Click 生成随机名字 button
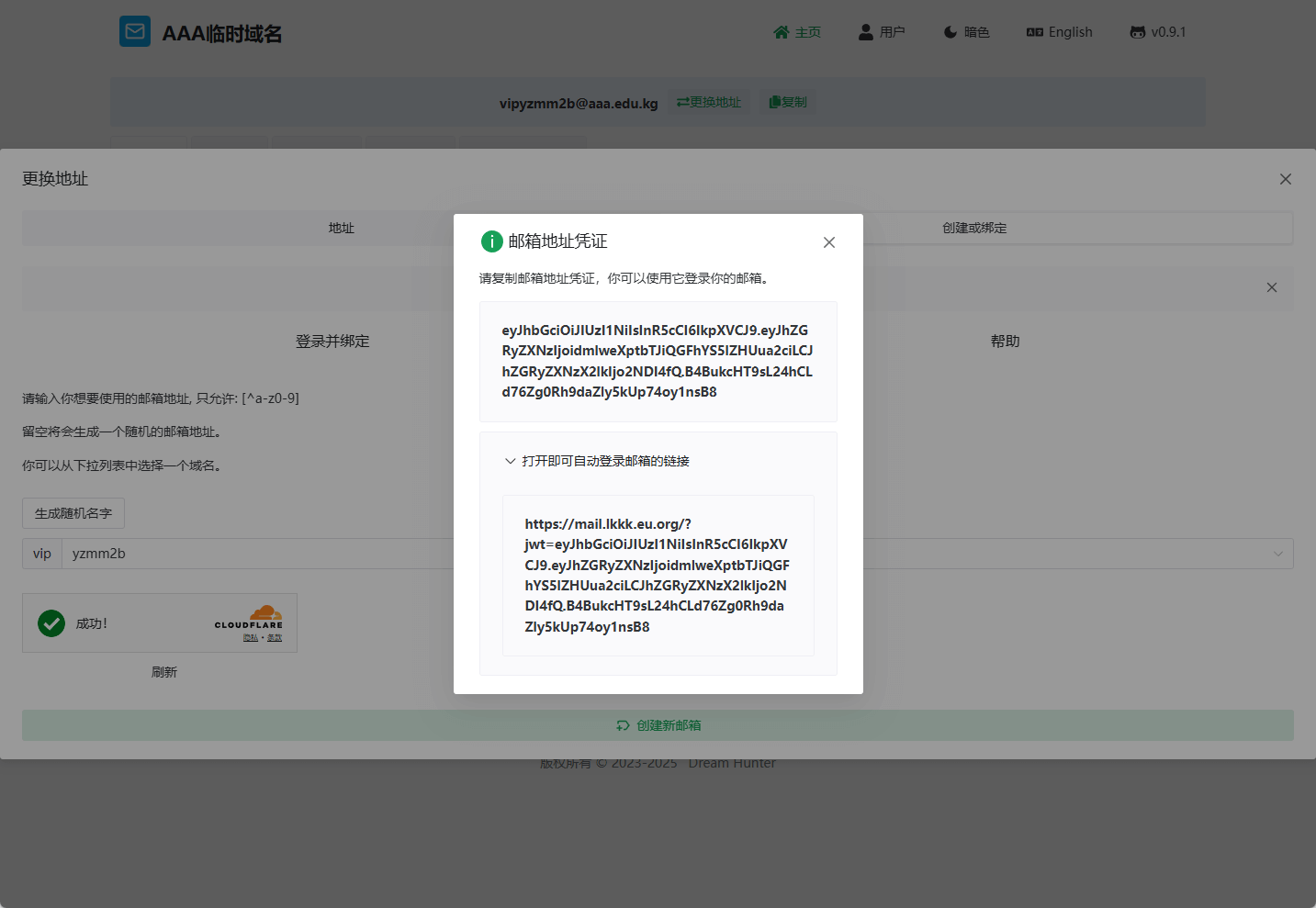The height and width of the screenshot is (908, 1316). tap(73, 513)
